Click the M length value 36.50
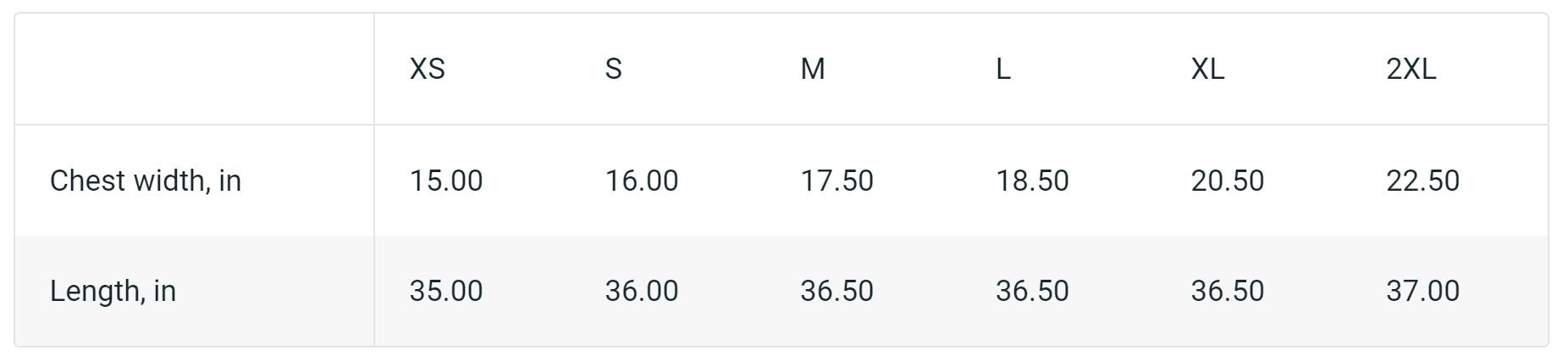 click(x=836, y=291)
